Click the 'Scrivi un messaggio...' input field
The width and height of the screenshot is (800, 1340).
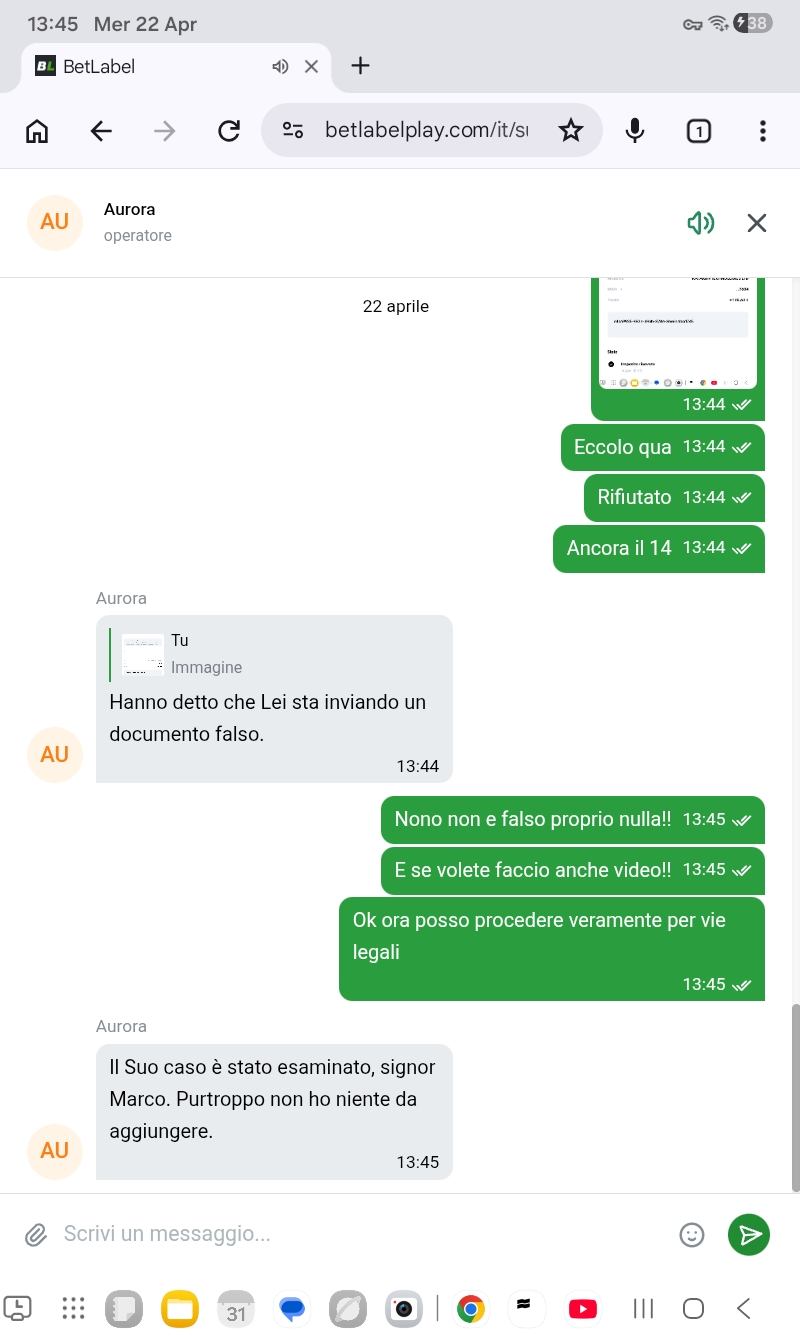click(360, 1234)
